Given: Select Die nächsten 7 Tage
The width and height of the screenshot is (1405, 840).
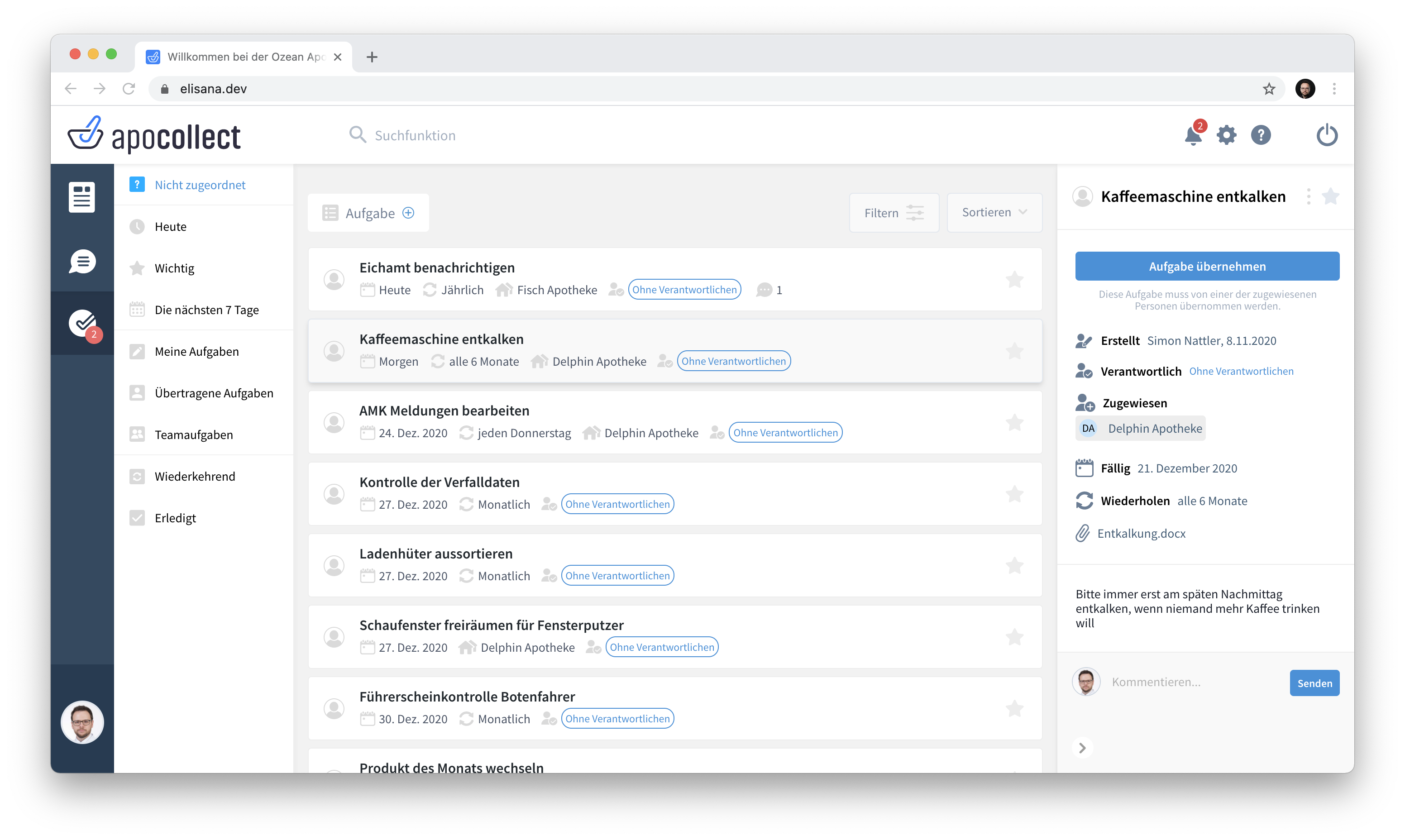Looking at the screenshot, I should [x=206, y=310].
